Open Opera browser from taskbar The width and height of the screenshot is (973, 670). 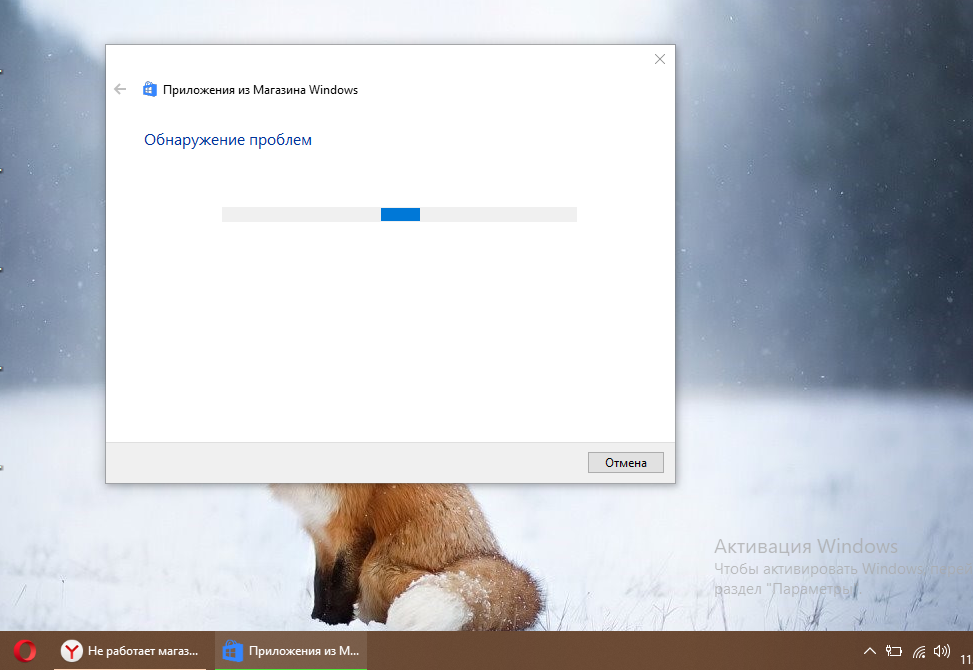[25, 651]
